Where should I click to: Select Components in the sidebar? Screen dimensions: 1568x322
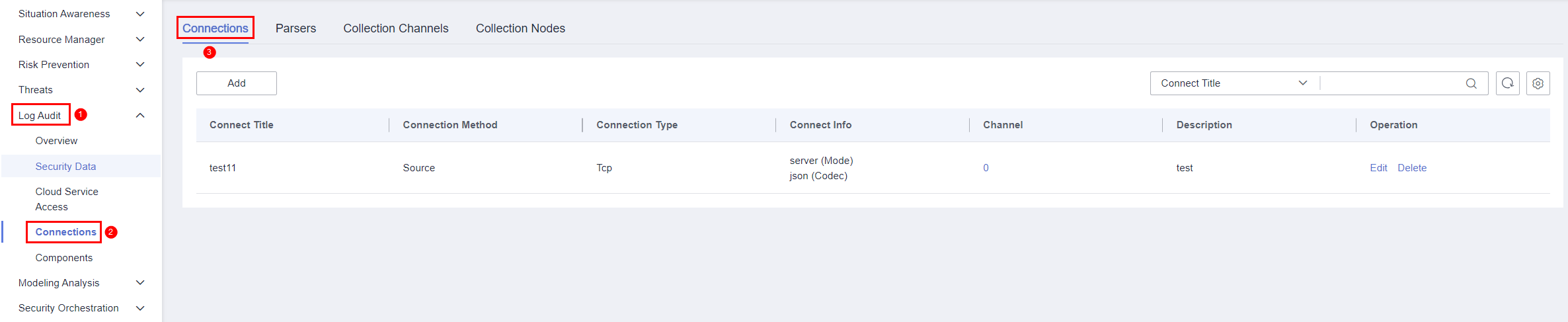click(64, 258)
